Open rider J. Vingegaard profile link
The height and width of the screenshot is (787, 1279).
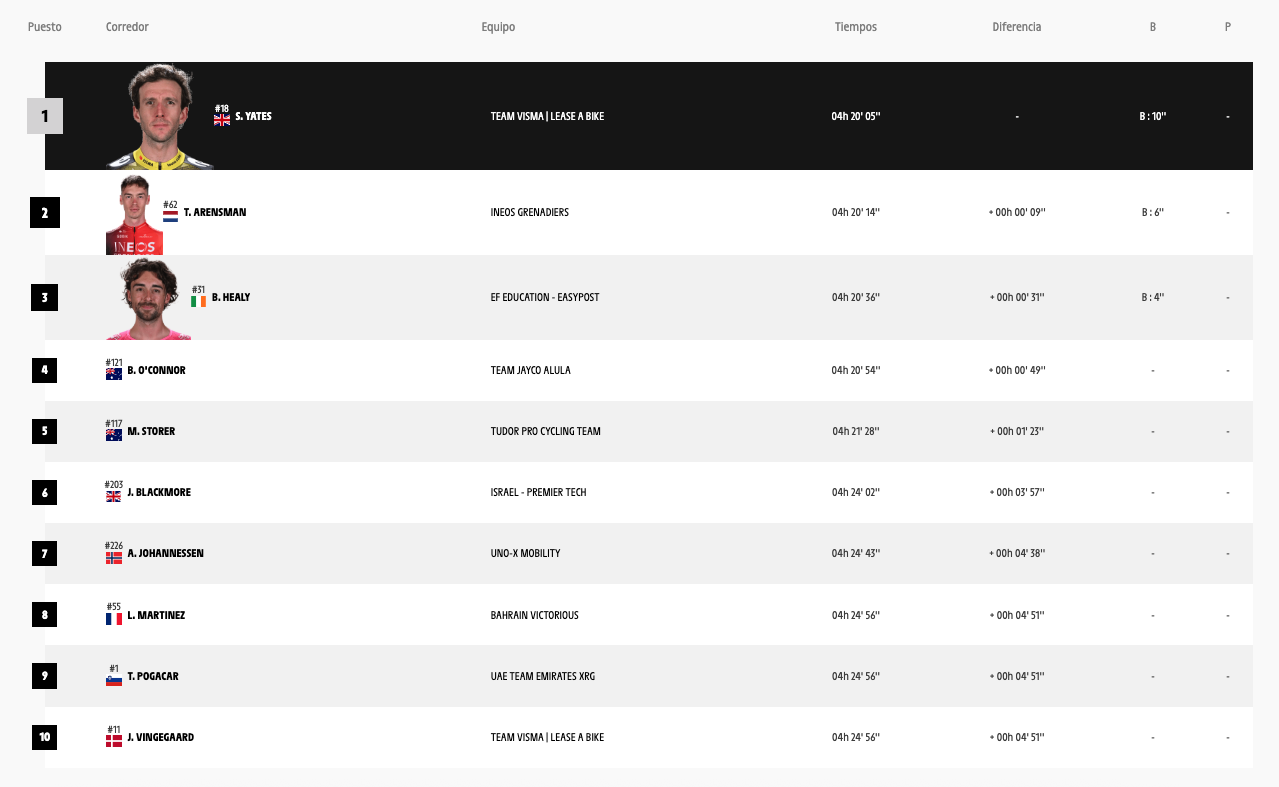point(161,737)
